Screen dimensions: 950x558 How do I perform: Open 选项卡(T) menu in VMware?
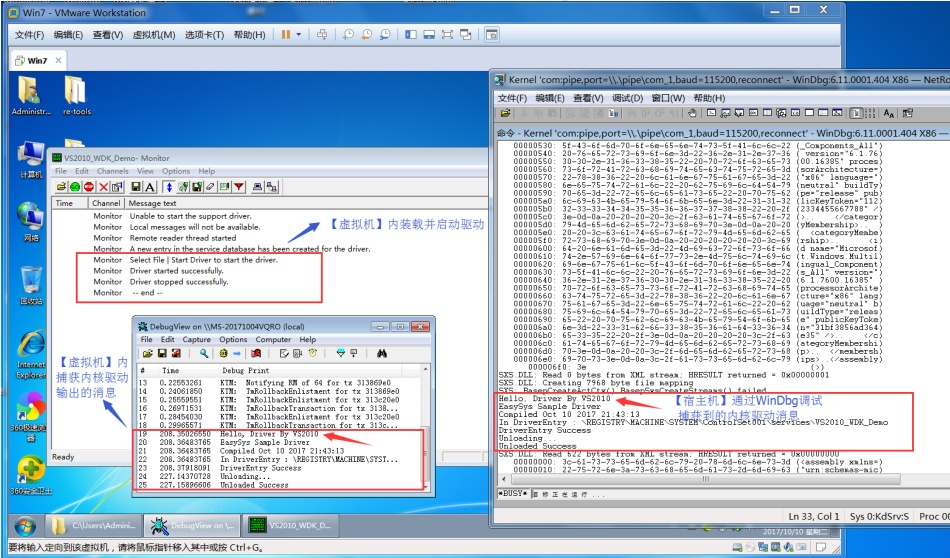click(x=204, y=35)
